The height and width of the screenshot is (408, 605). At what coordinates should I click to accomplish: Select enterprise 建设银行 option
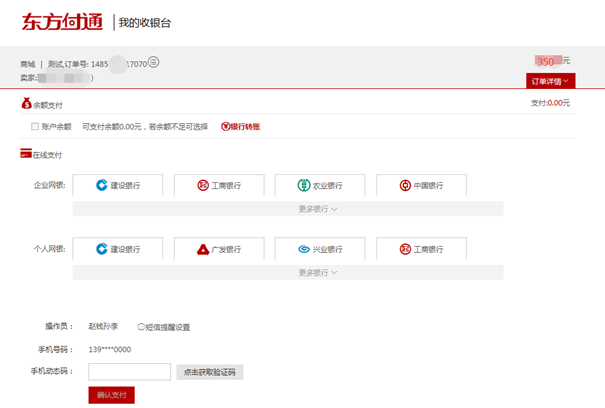118,185
